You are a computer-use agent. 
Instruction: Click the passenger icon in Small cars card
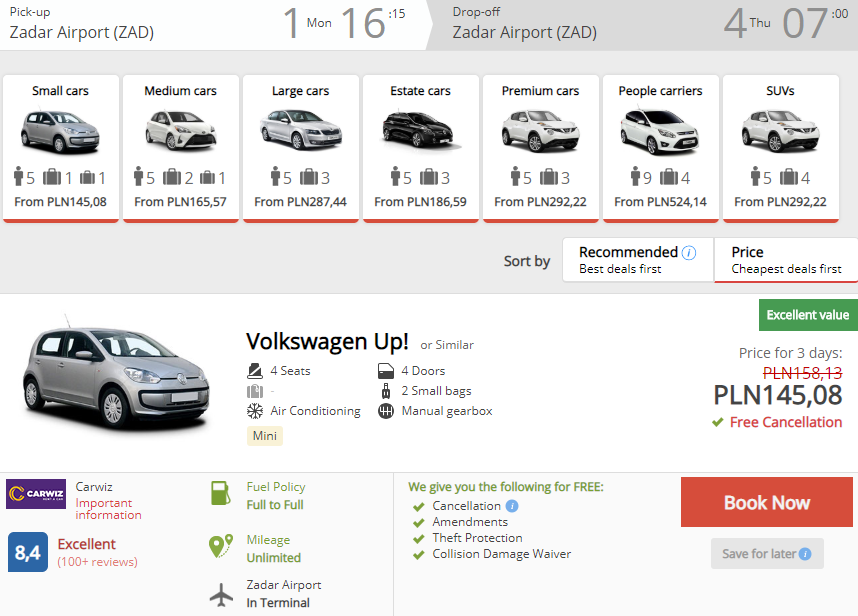(x=19, y=176)
